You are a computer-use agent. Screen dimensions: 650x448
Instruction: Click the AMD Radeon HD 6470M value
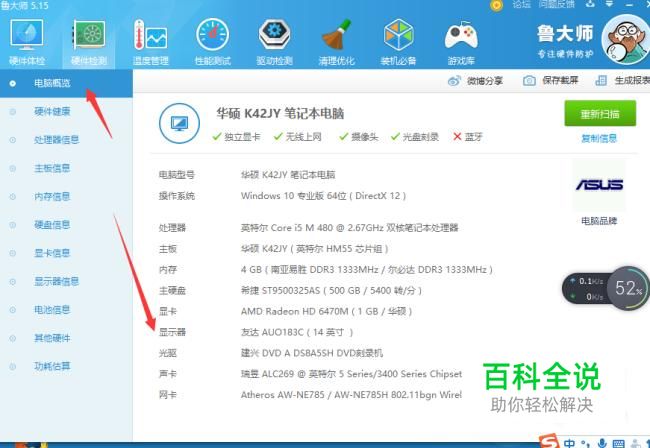(x=327, y=311)
